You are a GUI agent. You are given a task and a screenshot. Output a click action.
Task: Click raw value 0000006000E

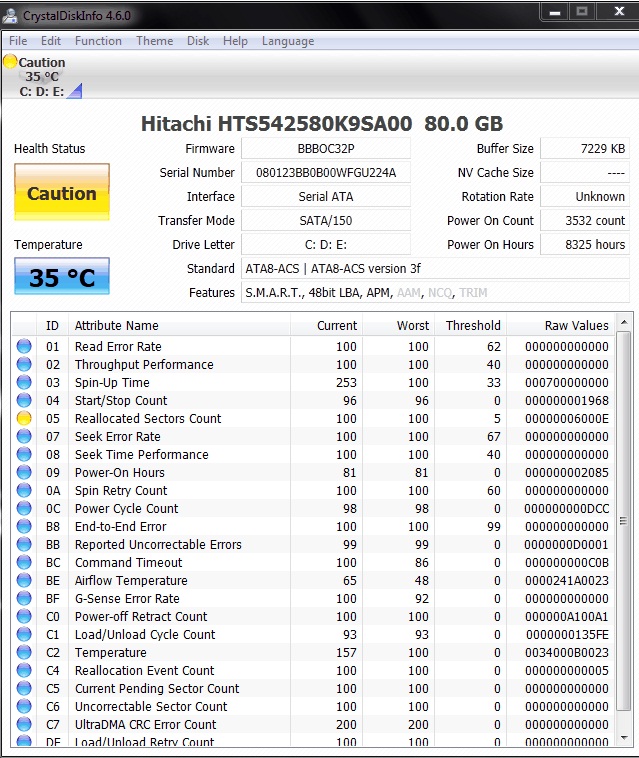tap(566, 418)
